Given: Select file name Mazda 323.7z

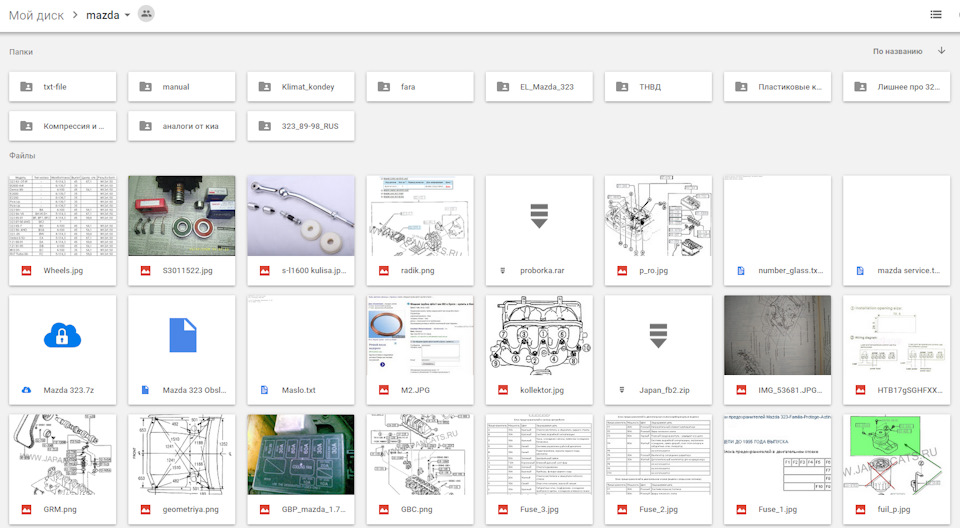Looking at the screenshot, I should 69,390.
